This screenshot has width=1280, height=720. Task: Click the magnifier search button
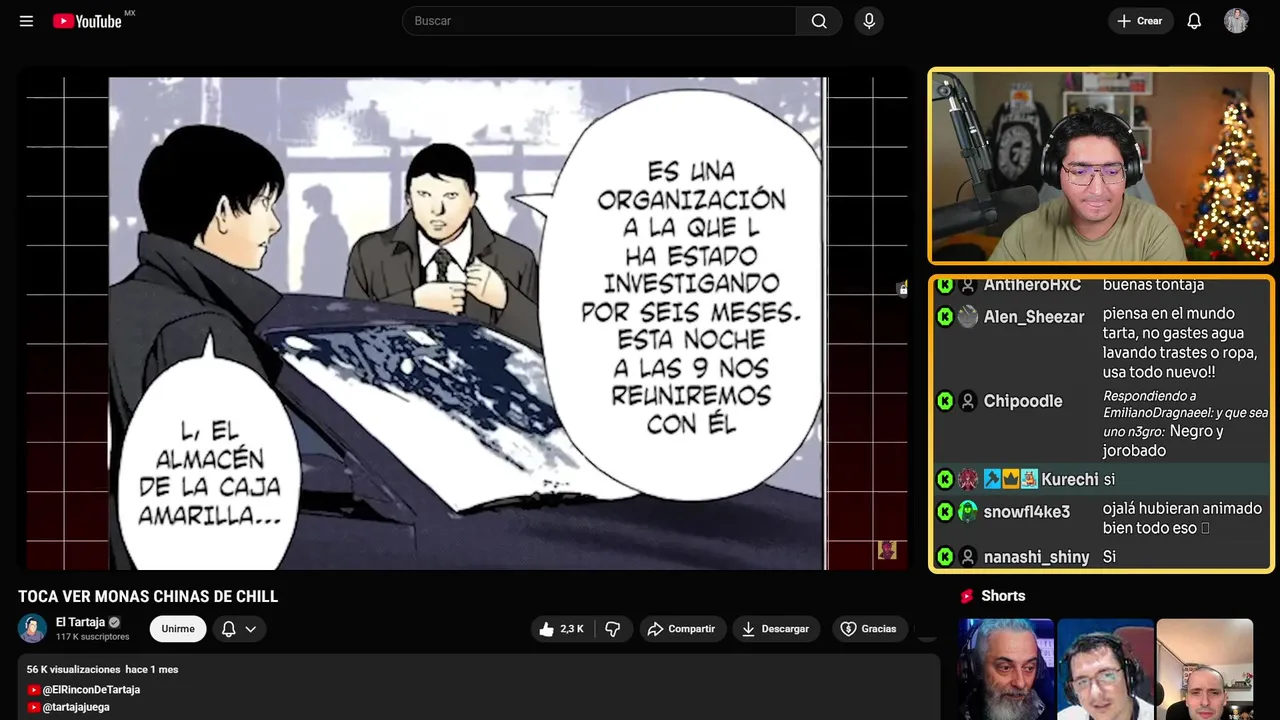click(x=819, y=21)
